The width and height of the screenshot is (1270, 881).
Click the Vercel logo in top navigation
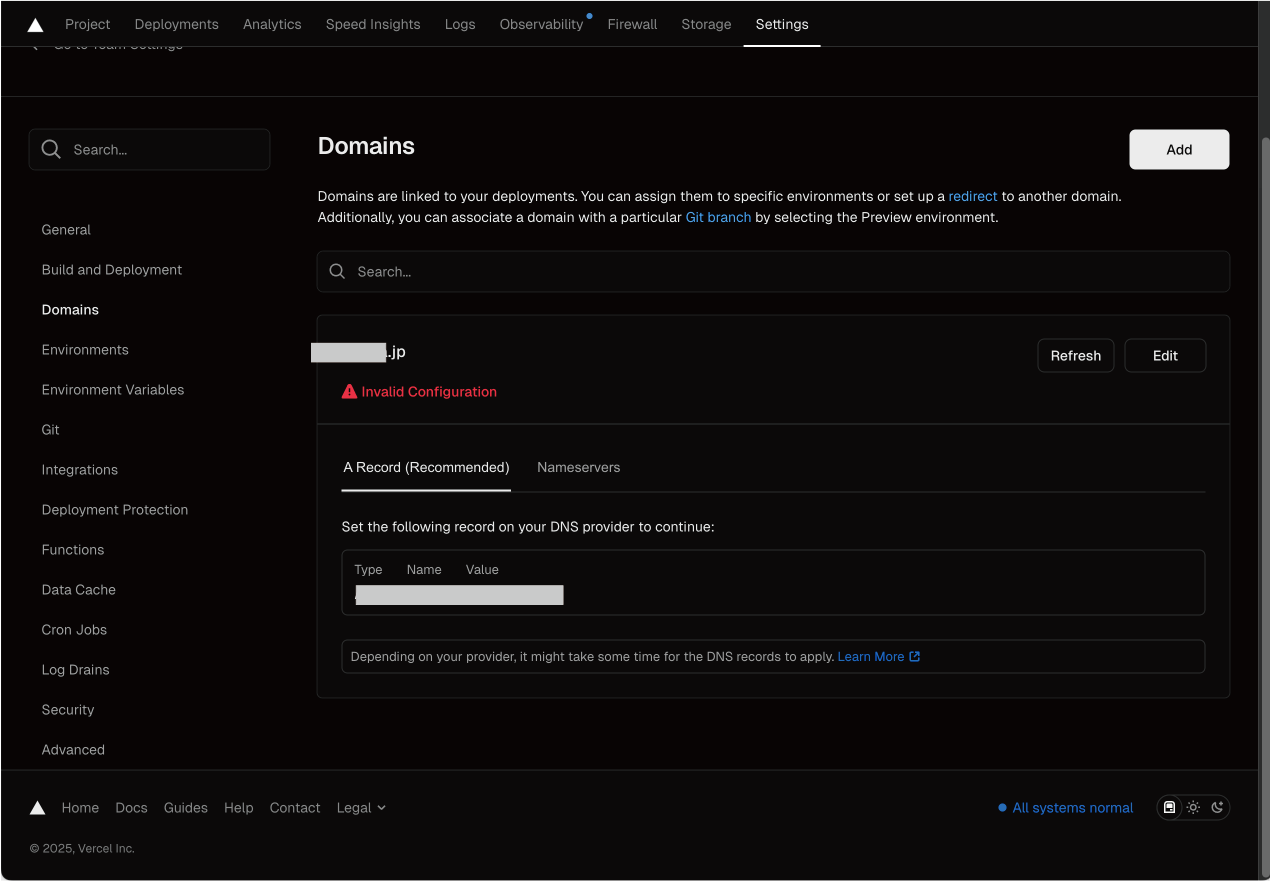(x=35, y=25)
